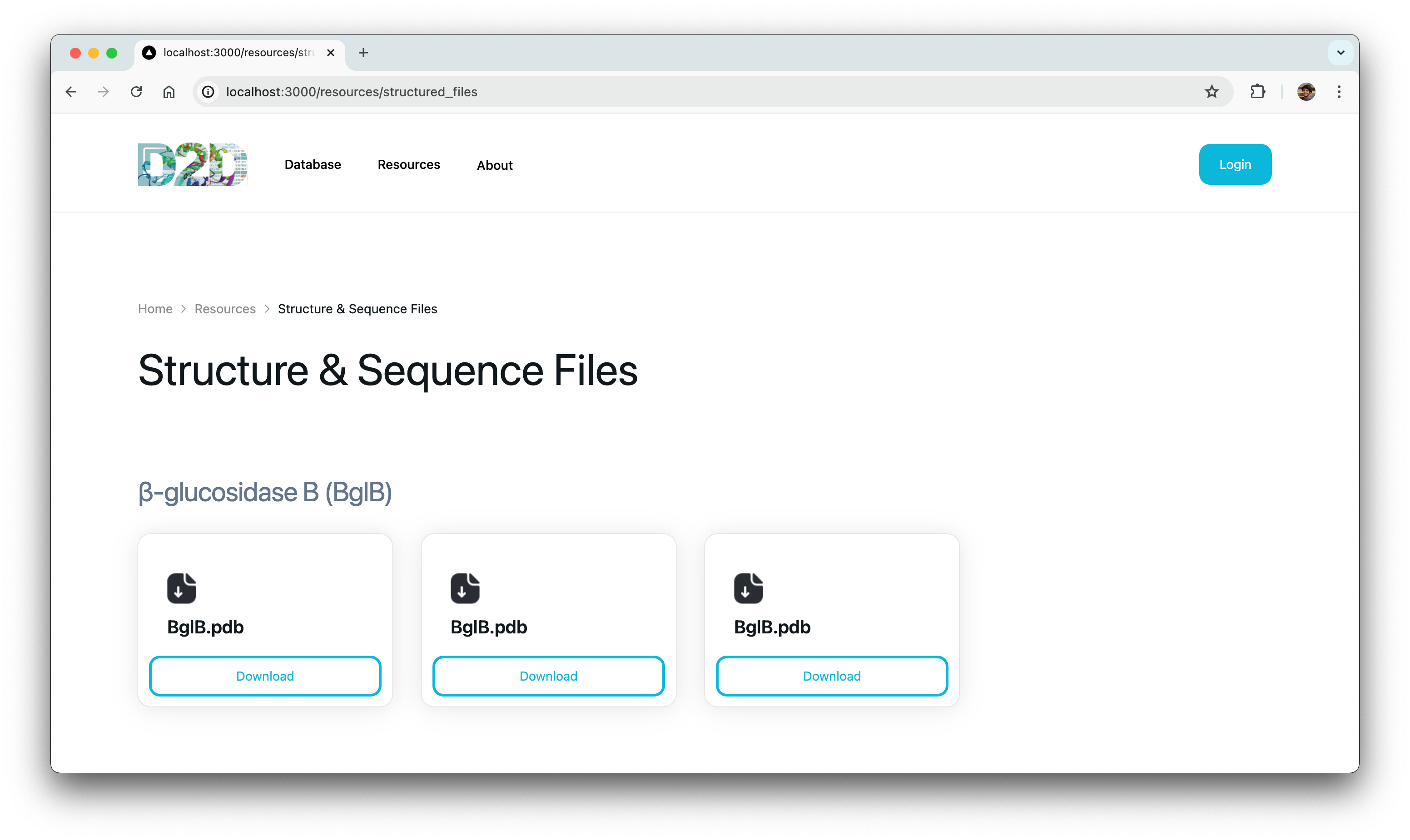Go to the About page
The height and width of the screenshot is (840, 1410).
(x=494, y=165)
